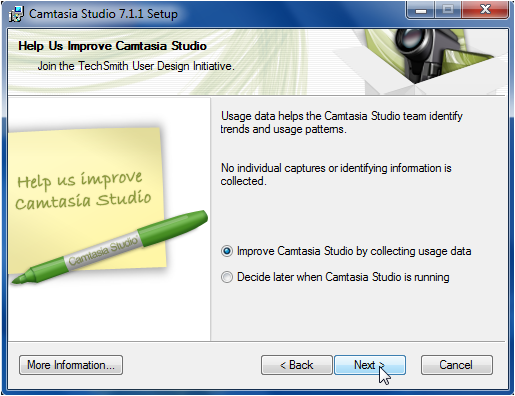The height and width of the screenshot is (396, 515).
Task: Click the 'Join the TechSmith User Design Initiative' text
Action: pyautogui.click(x=136, y=66)
